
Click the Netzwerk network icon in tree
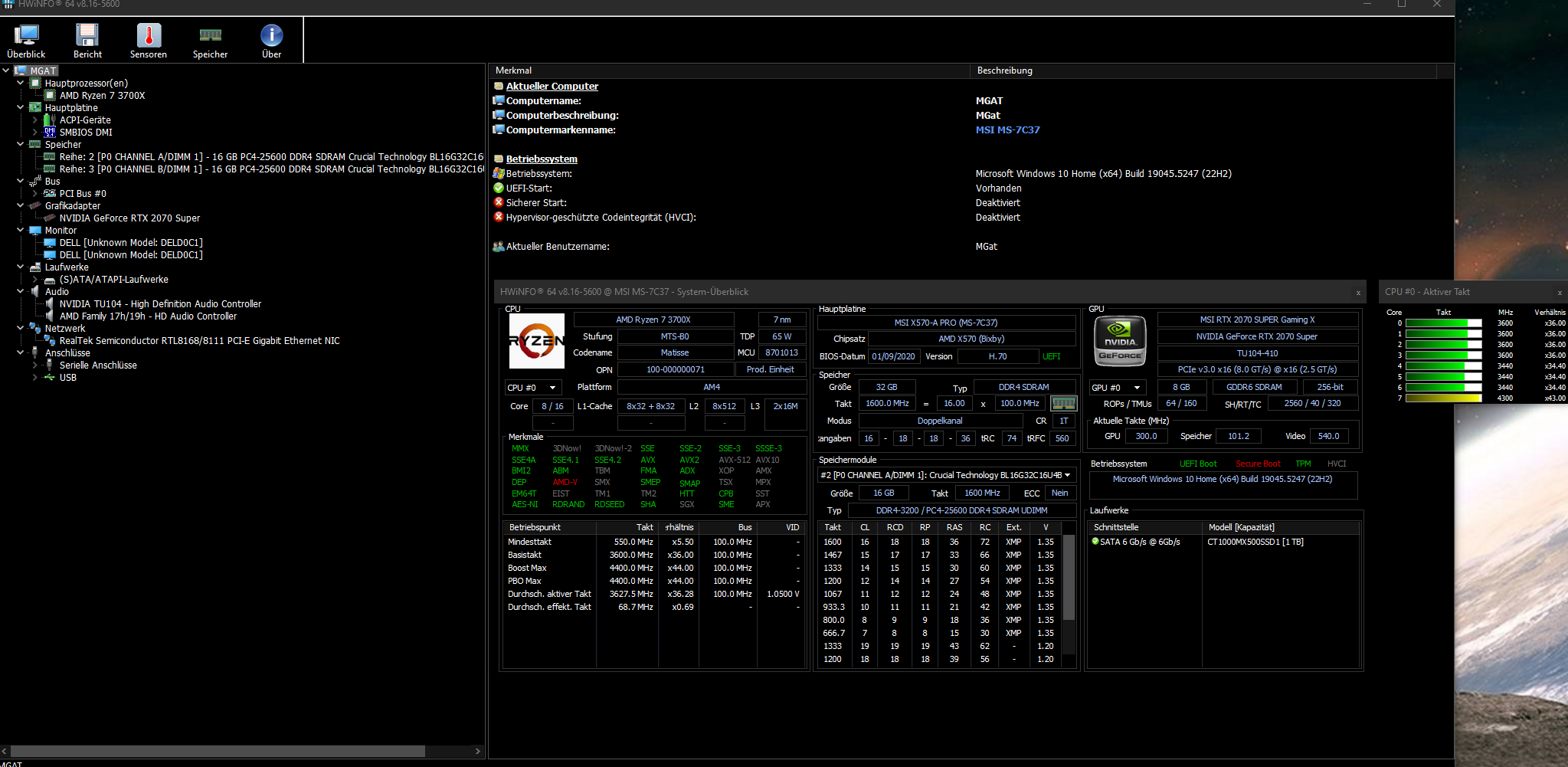[35, 329]
